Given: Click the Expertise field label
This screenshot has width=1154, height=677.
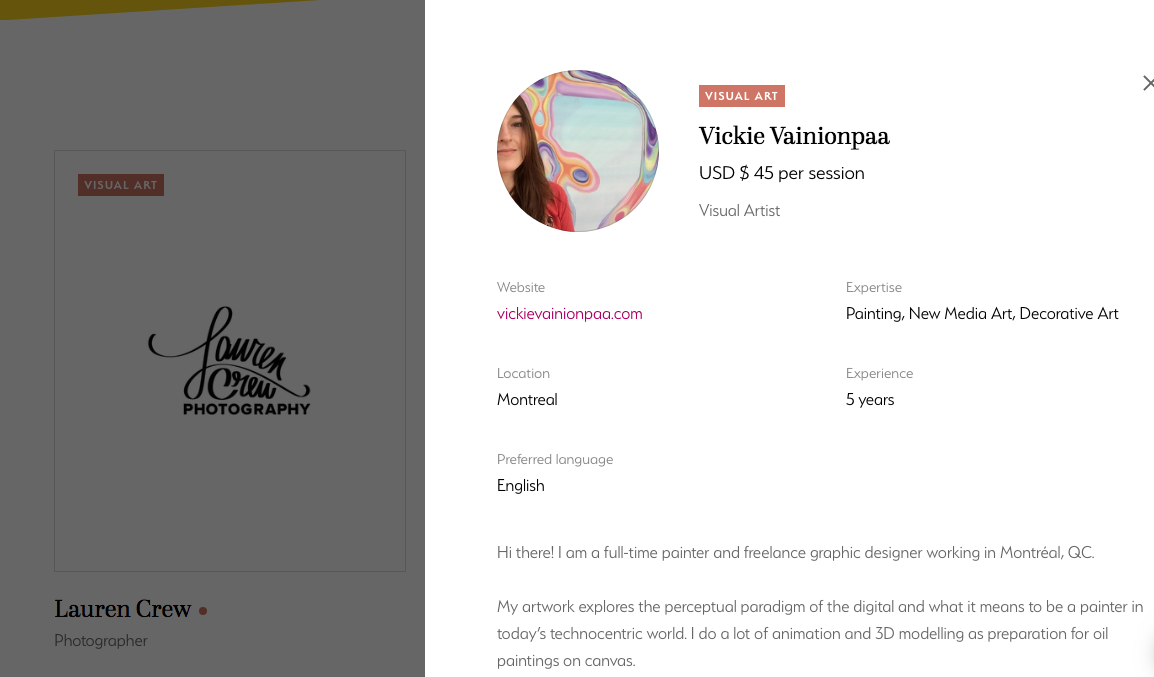Looking at the screenshot, I should coord(873,287).
